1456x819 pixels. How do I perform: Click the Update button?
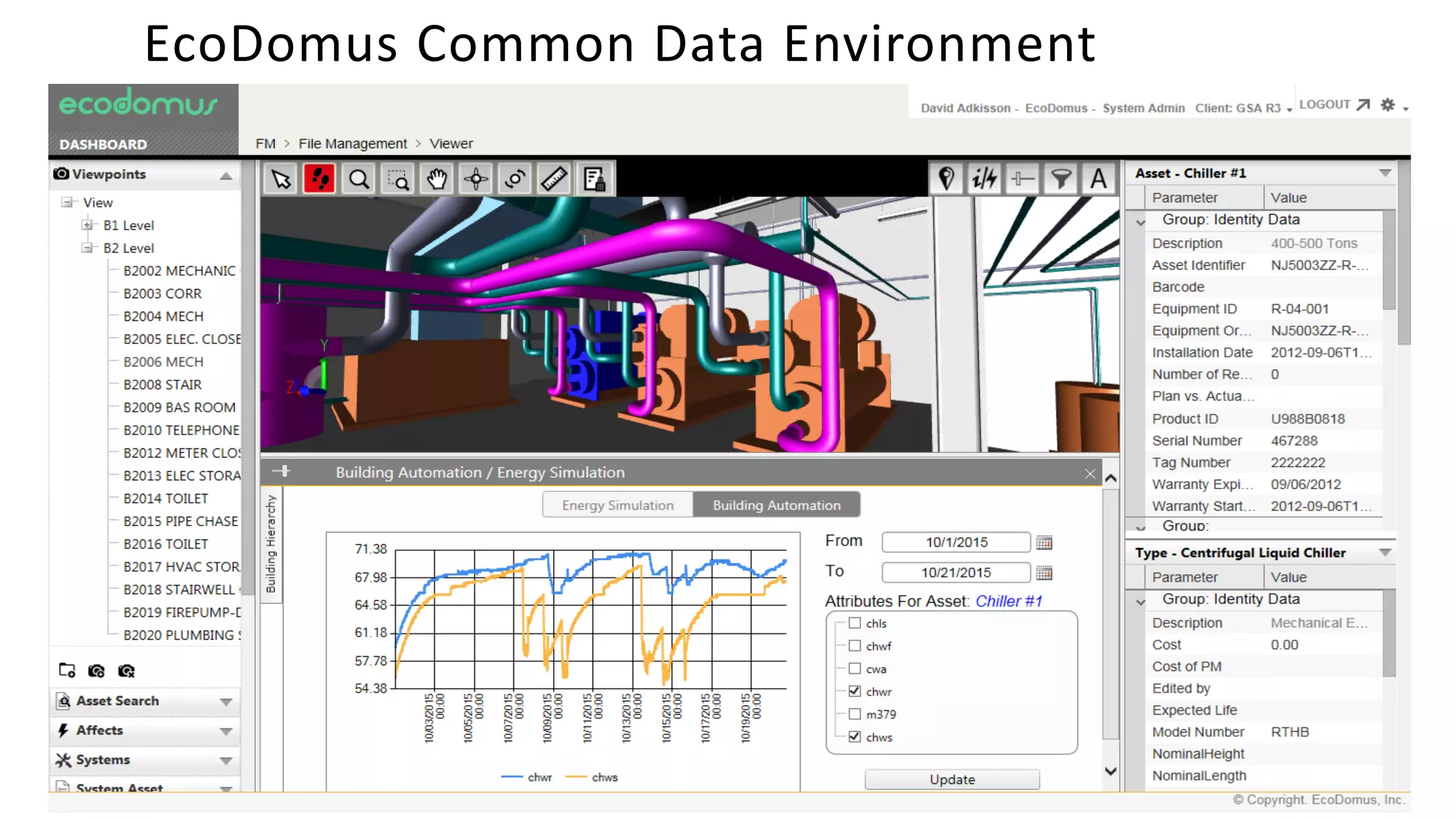coord(952,779)
